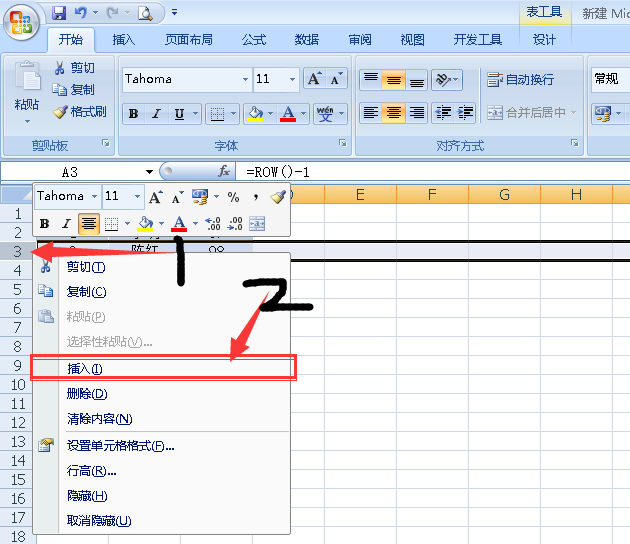Click the Office button logo
Viewport: 630px width, 544px height.
point(21,22)
